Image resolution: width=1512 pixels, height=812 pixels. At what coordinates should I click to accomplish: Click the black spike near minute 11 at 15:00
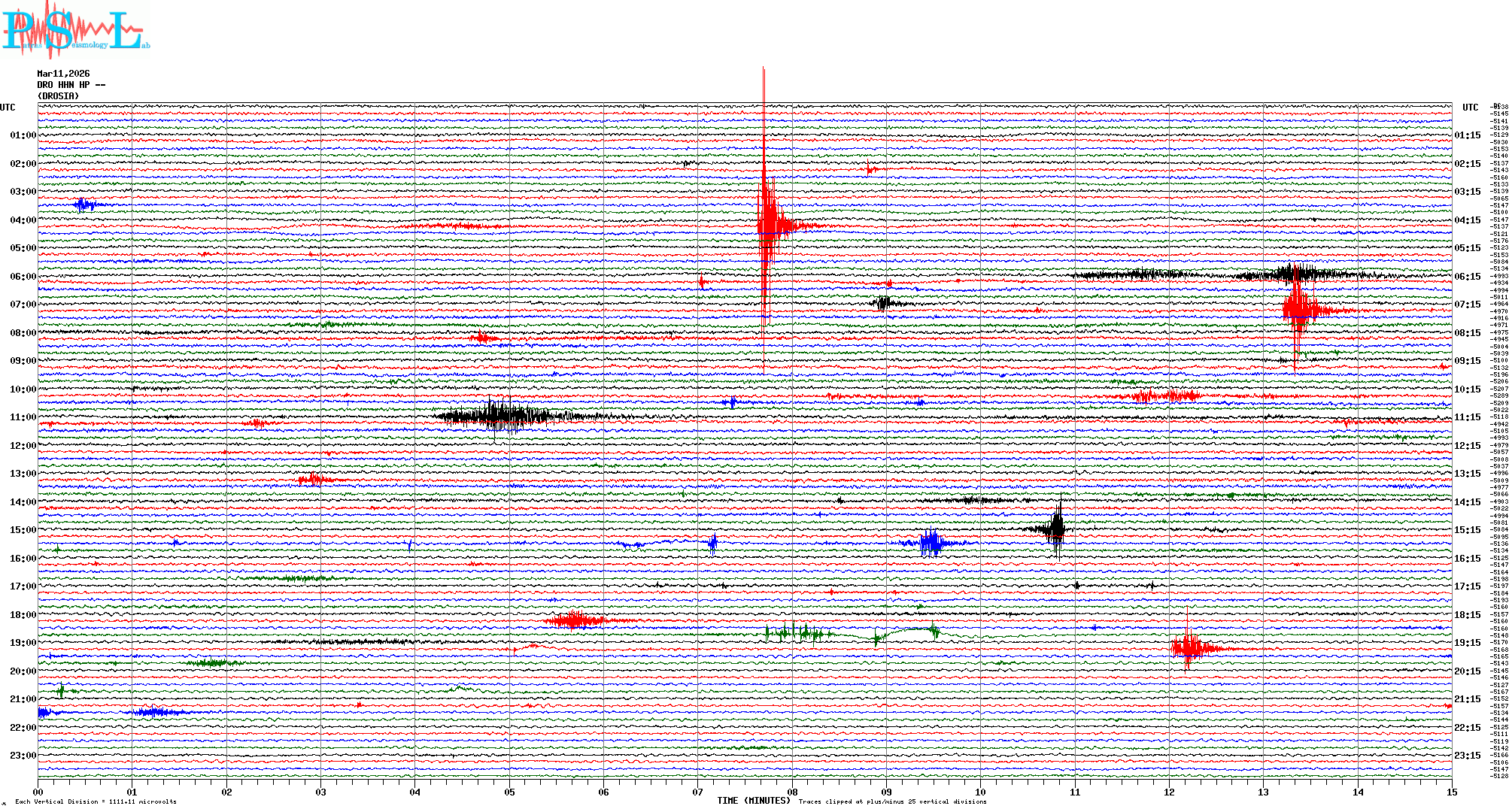[1057, 529]
